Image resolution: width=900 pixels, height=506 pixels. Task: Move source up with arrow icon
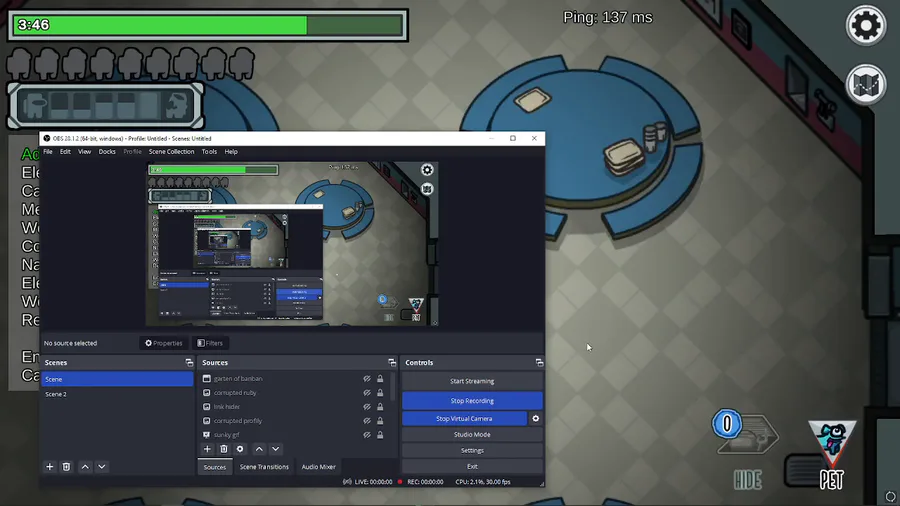click(259, 449)
